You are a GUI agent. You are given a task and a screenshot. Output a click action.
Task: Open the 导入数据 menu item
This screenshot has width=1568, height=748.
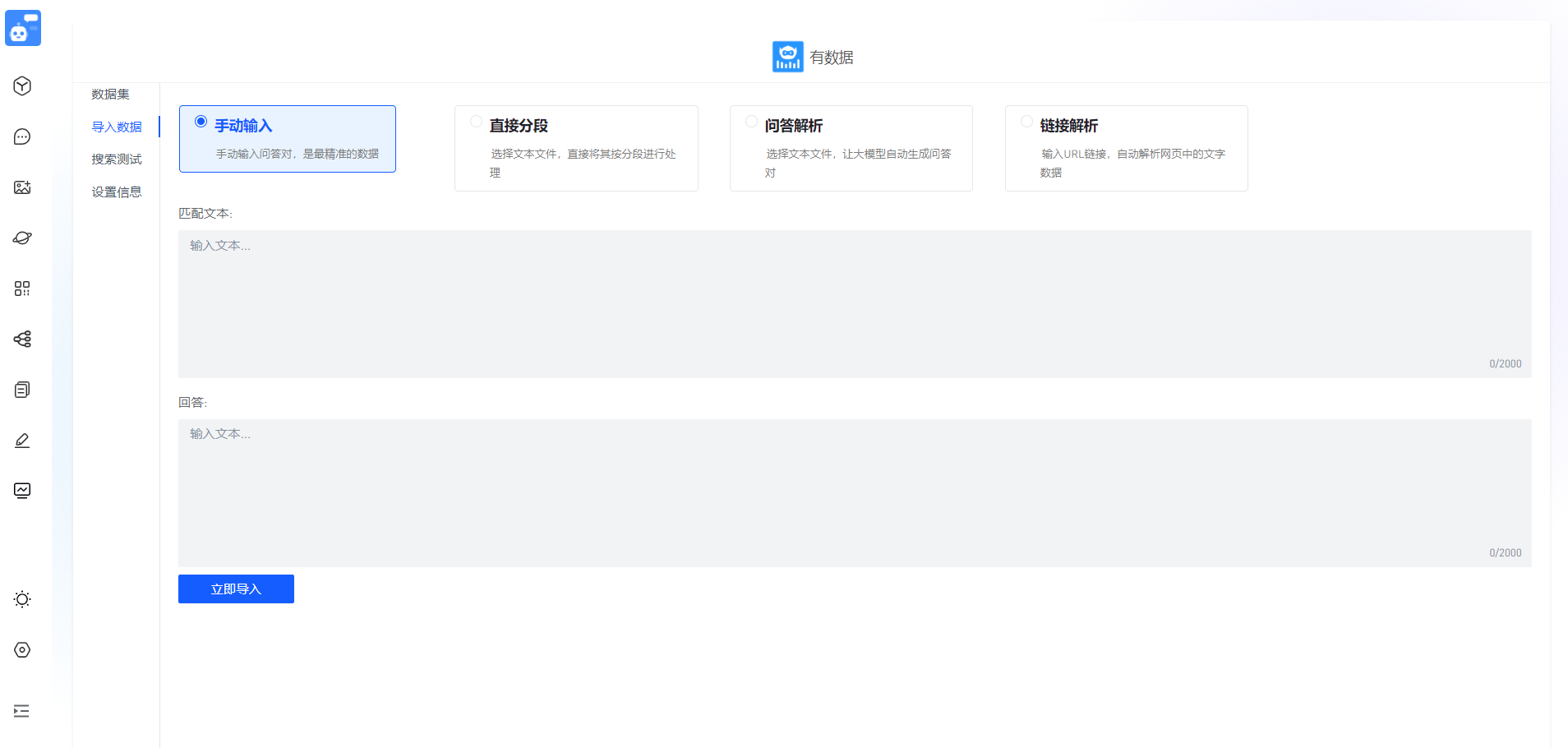117,127
